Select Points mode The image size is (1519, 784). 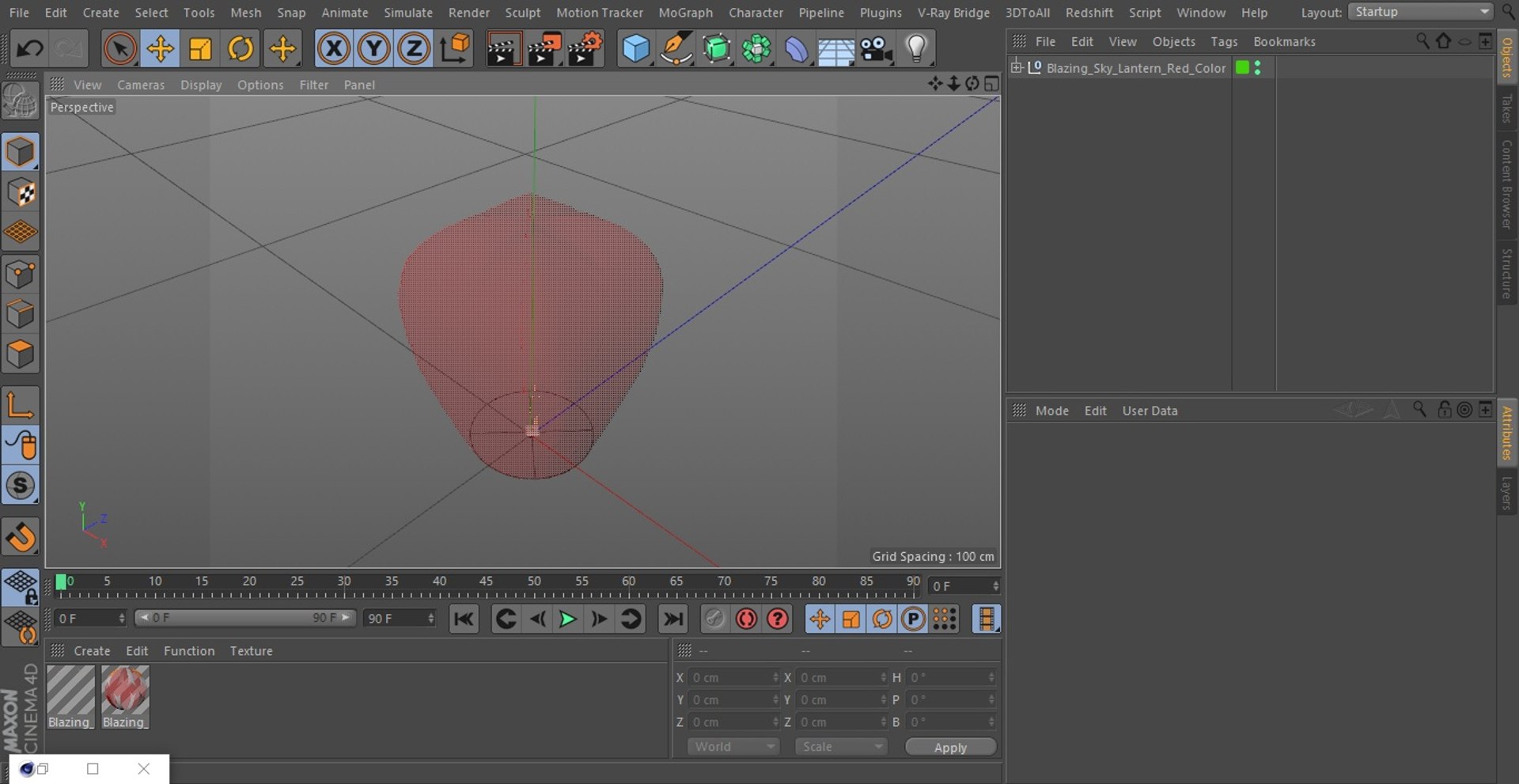click(x=20, y=275)
